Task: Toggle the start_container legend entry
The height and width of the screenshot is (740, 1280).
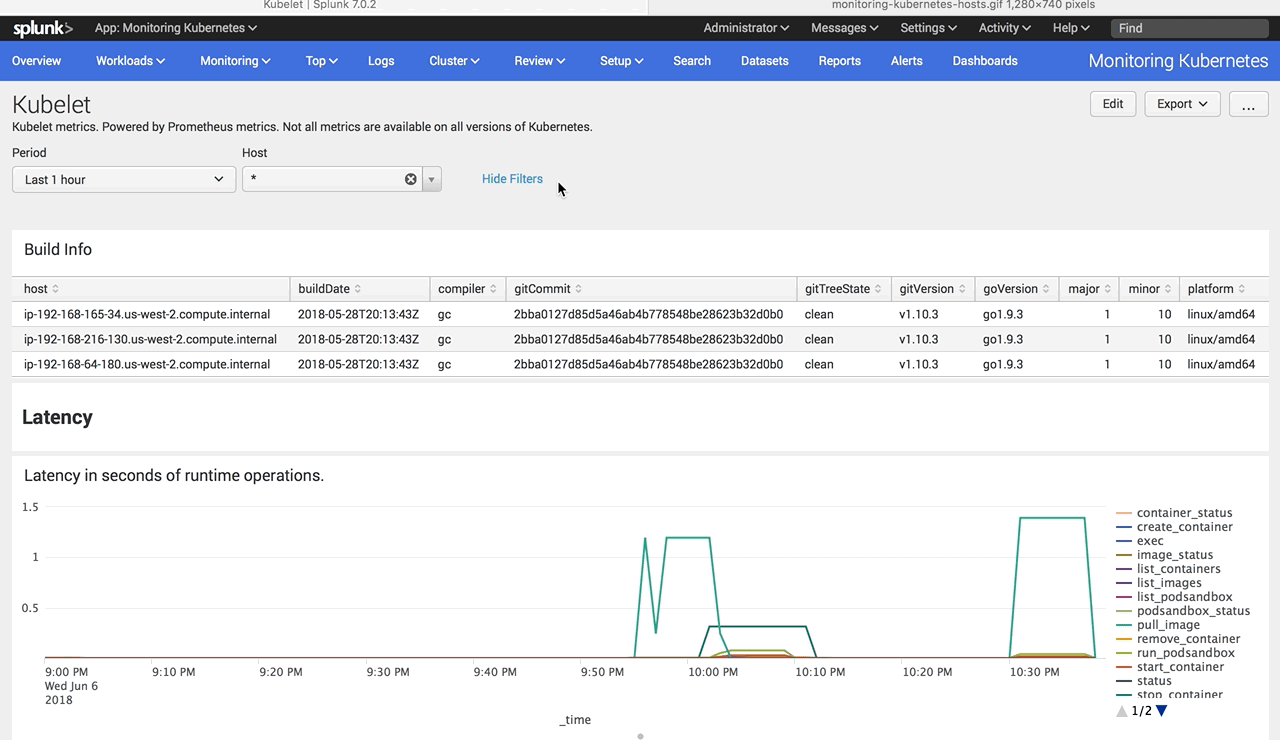Action: click(x=1170, y=667)
